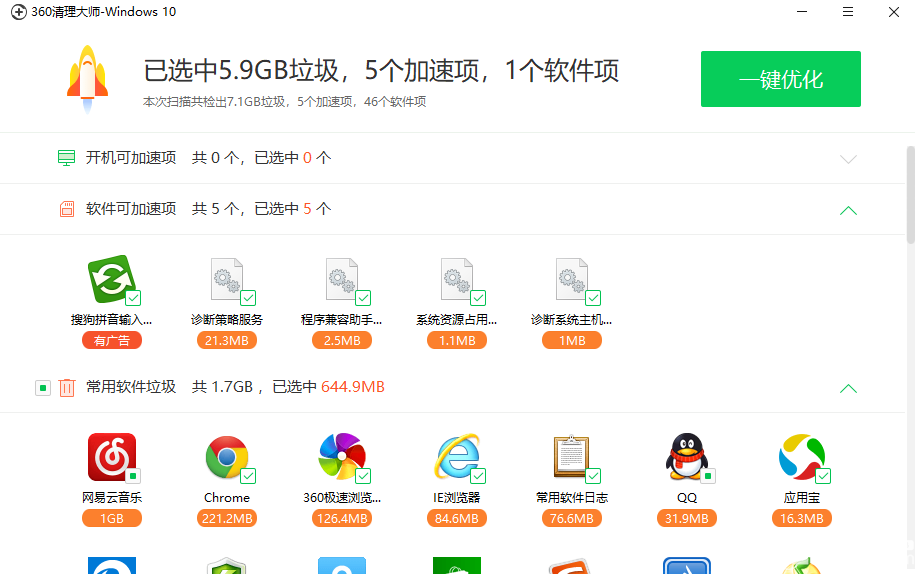Click the 360极速浏览器 icon
This screenshot has width=915, height=574.
(342, 456)
